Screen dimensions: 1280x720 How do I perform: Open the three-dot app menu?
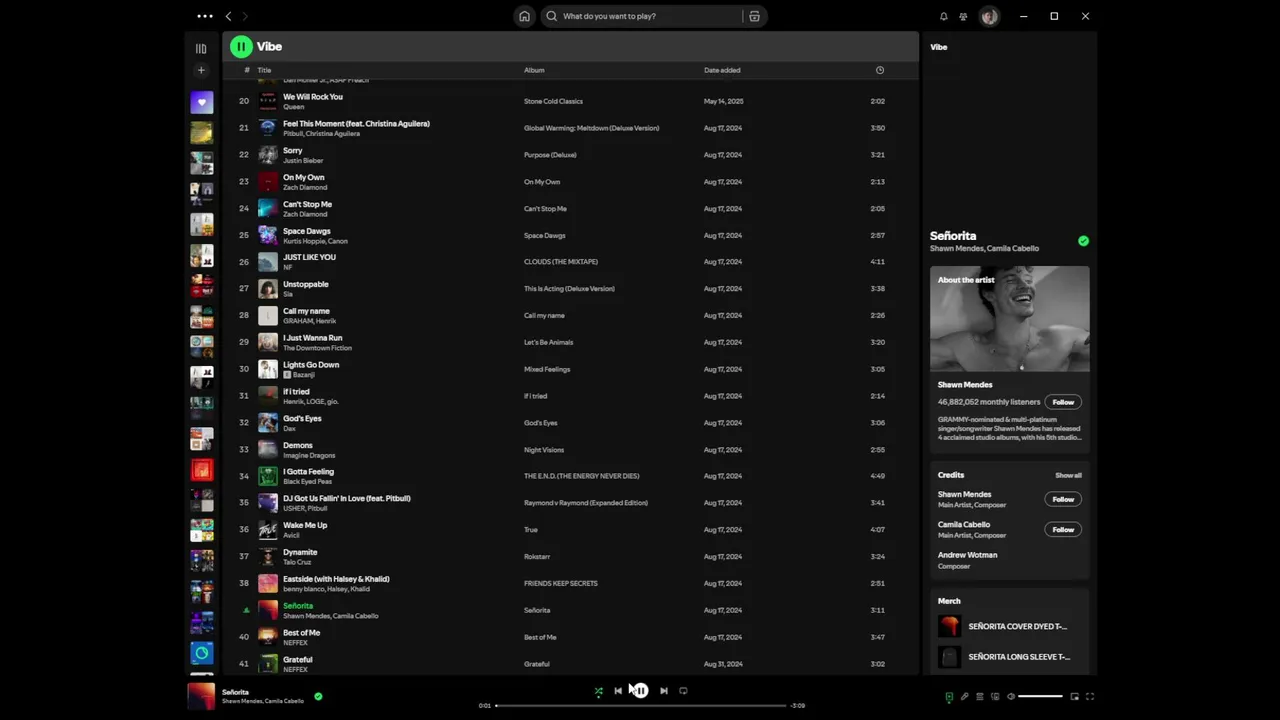[x=205, y=16]
